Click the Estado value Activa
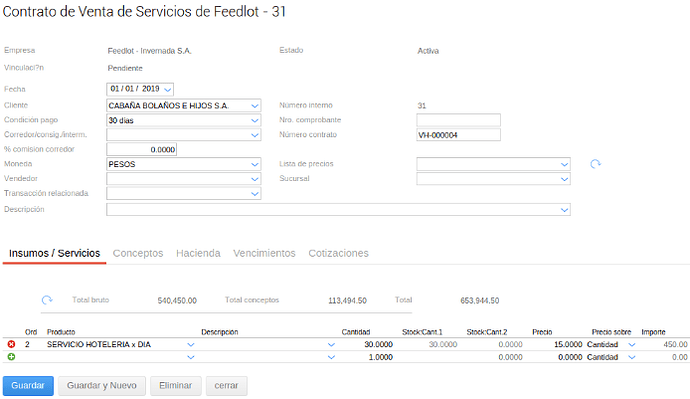The image size is (690, 399). pyautogui.click(x=428, y=51)
